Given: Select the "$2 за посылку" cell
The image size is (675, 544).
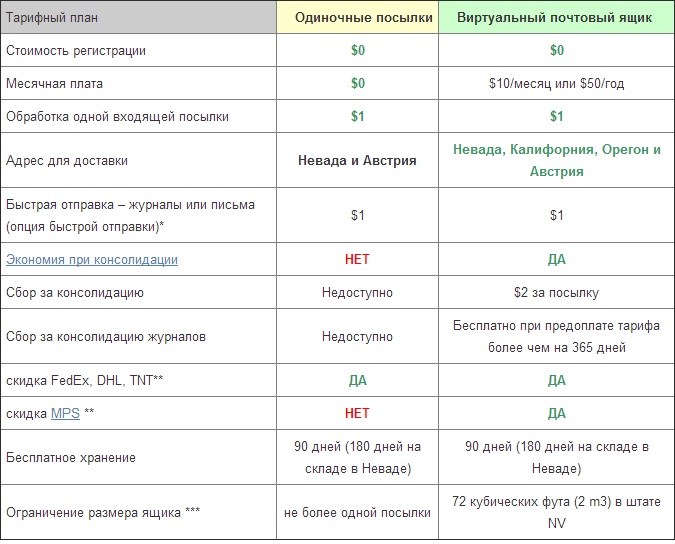Looking at the screenshot, I should click(556, 293).
